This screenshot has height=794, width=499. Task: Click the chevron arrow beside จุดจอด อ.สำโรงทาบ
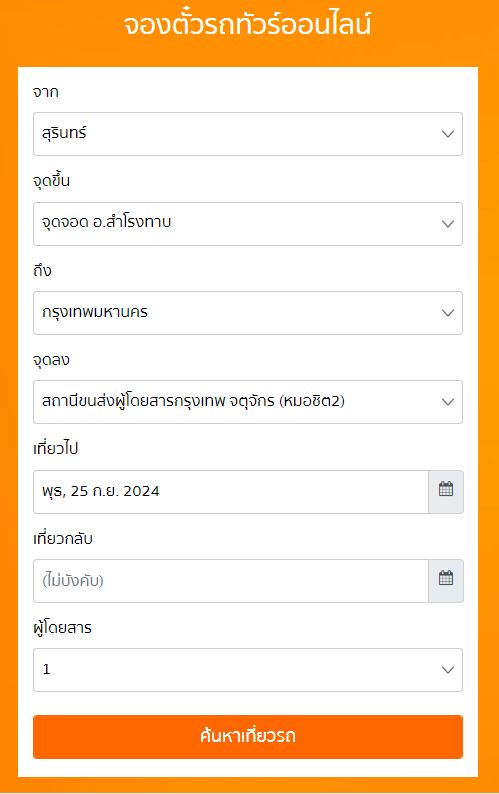[x=448, y=224]
